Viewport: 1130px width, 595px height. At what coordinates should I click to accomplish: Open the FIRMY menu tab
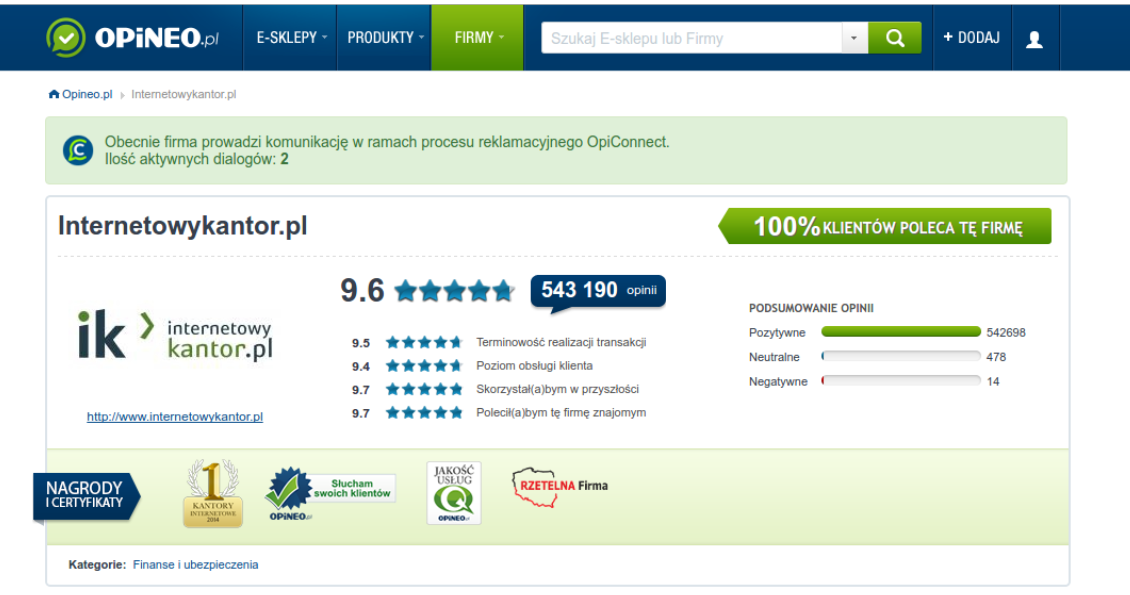pos(478,38)
